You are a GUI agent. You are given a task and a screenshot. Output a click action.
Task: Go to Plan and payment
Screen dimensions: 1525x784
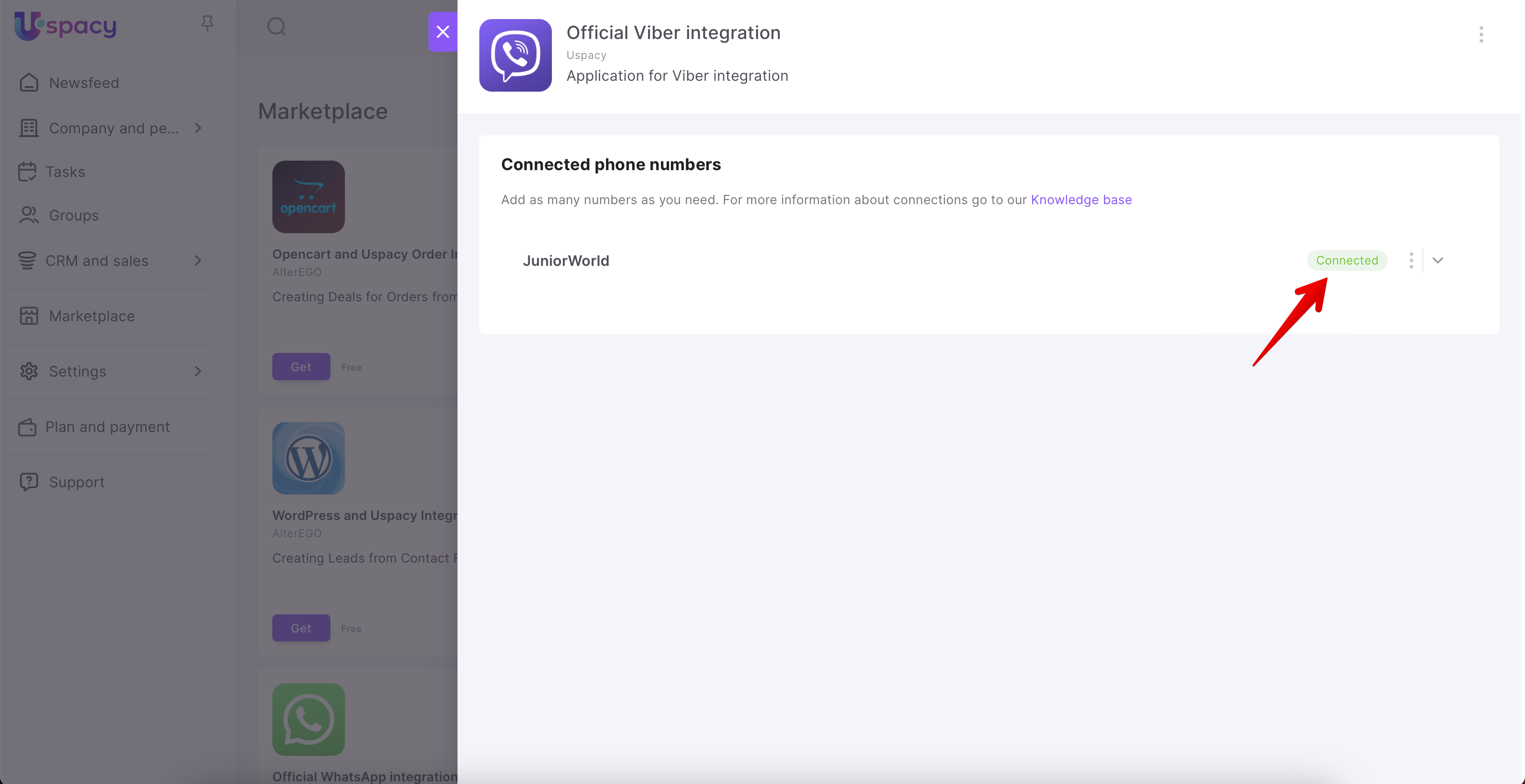(107, 426)
